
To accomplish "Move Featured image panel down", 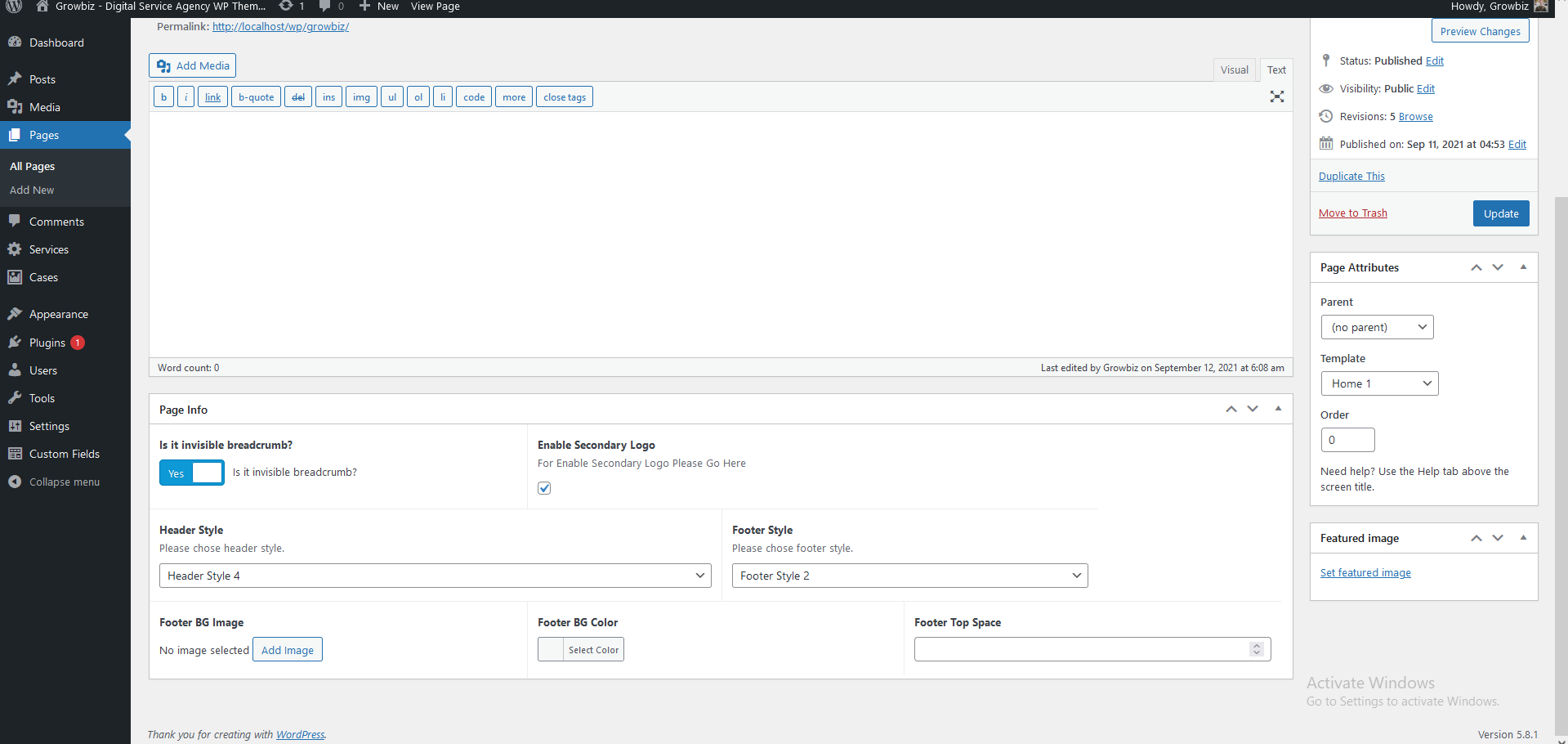I will 1498,538.
